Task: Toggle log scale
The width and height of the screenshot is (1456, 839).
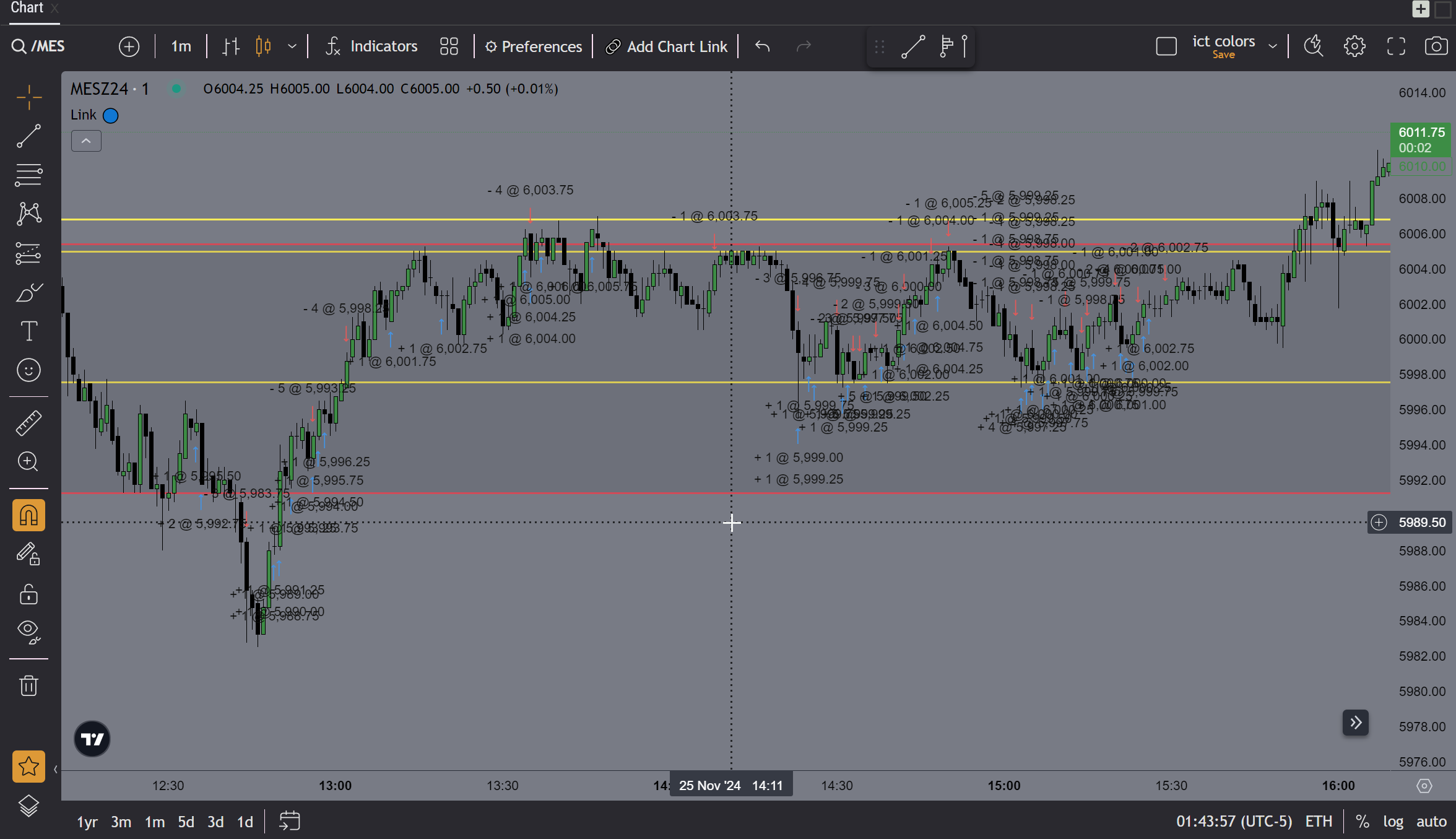Action: click(x=1393, y=822)
